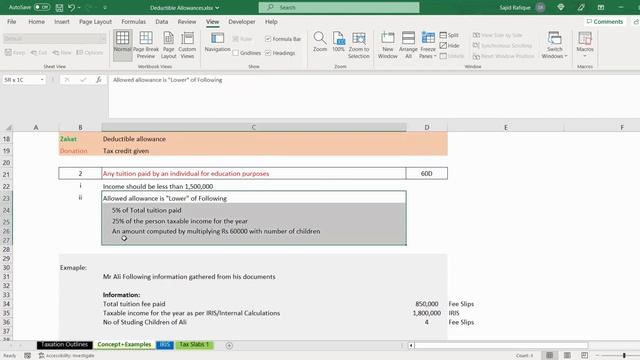Click Page Break Preview icon in status bar
640x360 pixels.
(584, 356)
